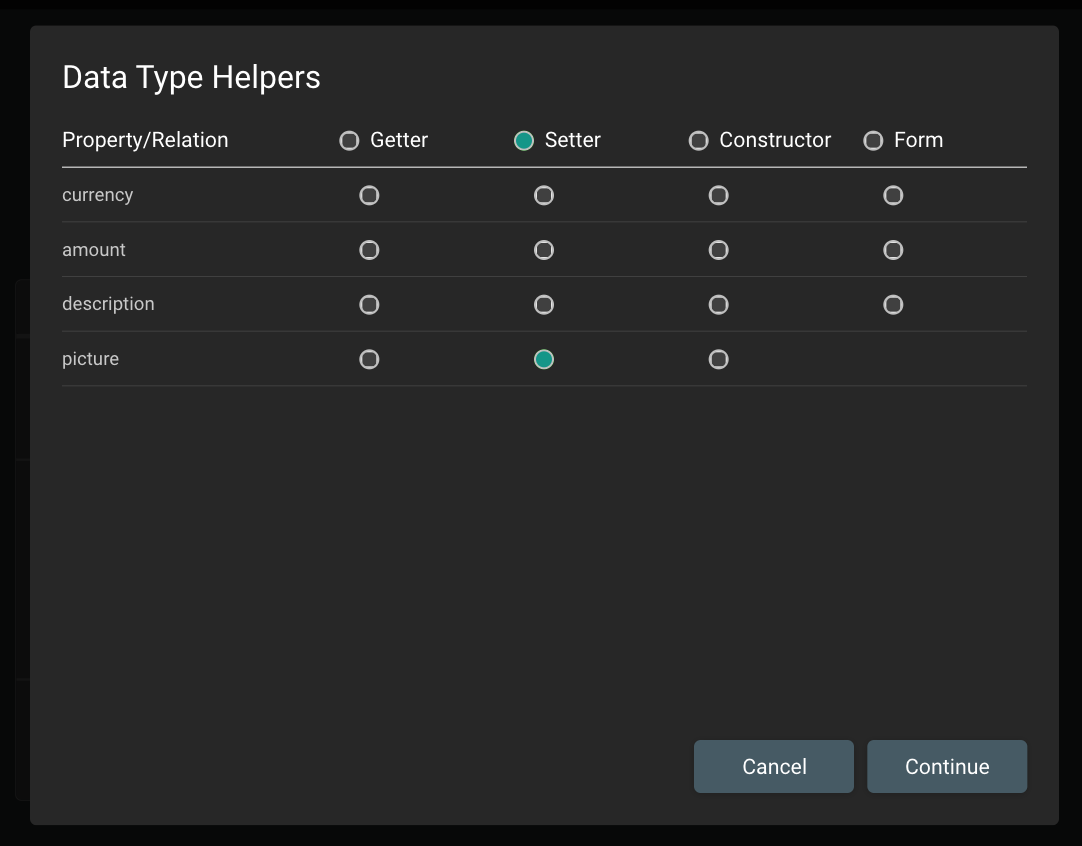This screenshot has height=846, width=1082.
Task: Select the Constructor column header radio
Action: 698,141
